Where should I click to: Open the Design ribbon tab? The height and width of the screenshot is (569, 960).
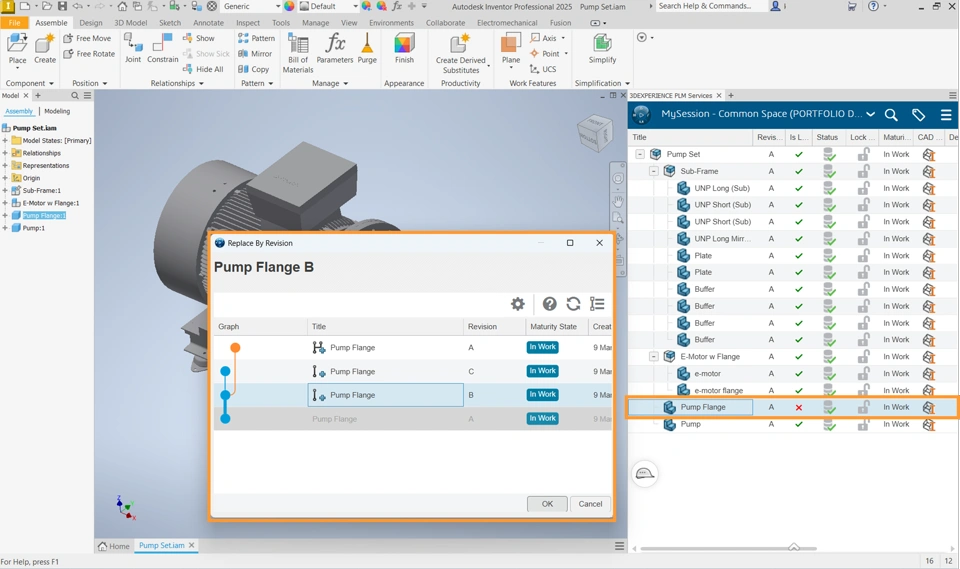[91, 23]
